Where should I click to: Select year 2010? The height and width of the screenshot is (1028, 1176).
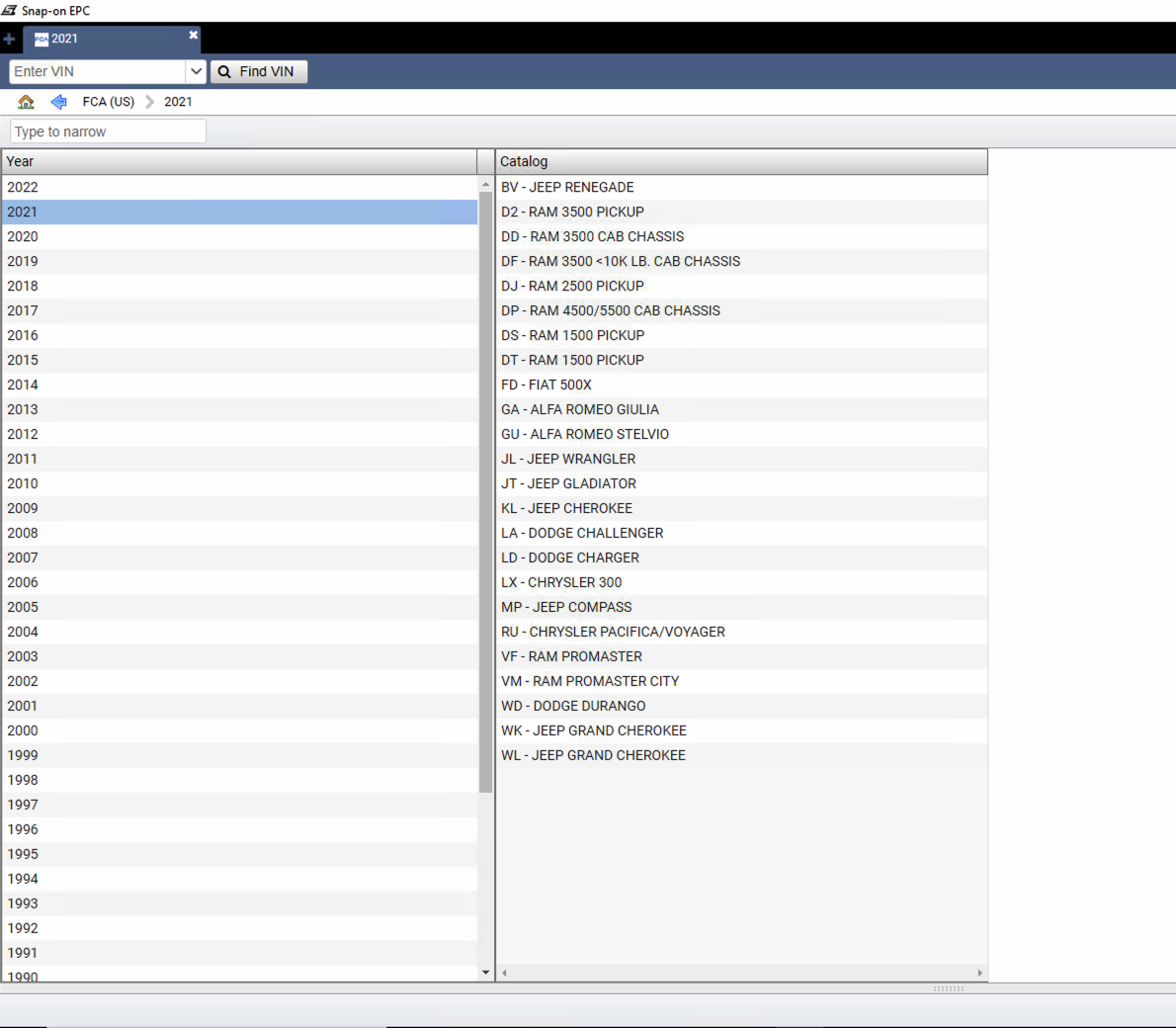[239, 484]
